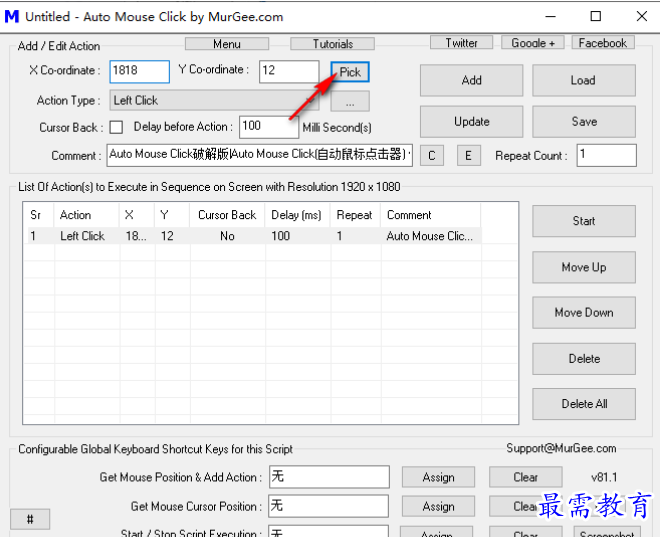Click the Delete All button
The height and width of the screenshot is (537, 660).
click(584, 404)
